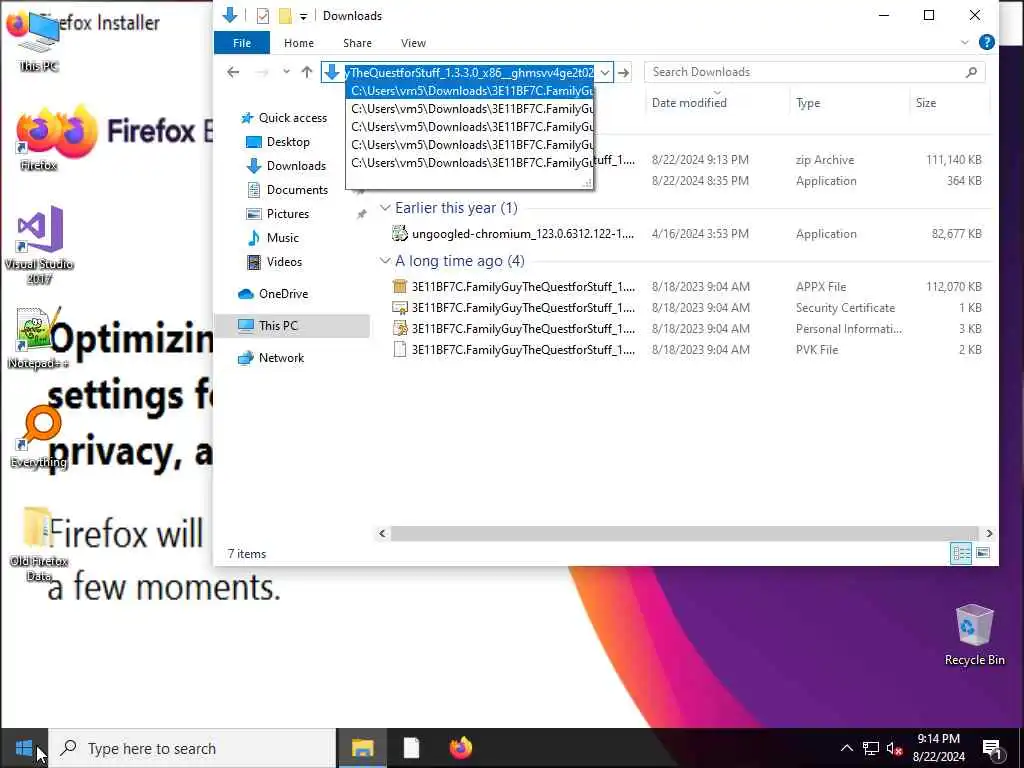The width and height of the screenshot is (1024, 768).
Task: Select the Recycle Bin desktop icon
Action: coord(974,635)
